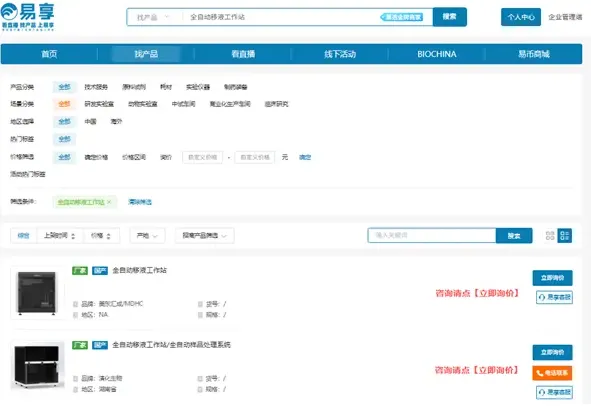Choose 研发实验室 in the scene category filter

[99, 104]
